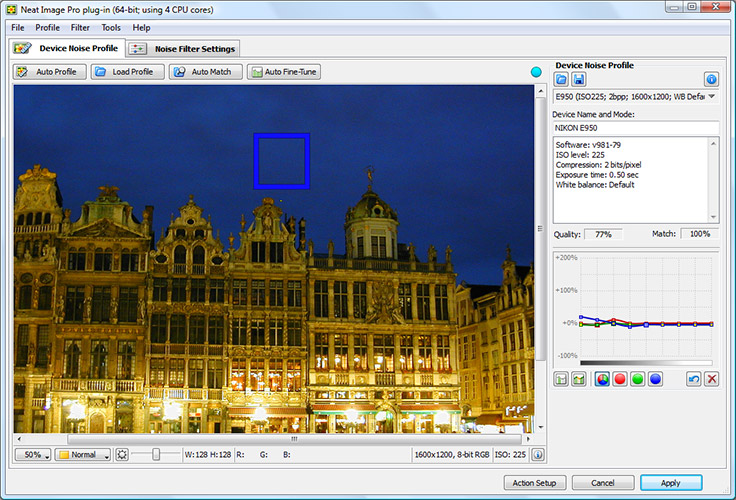Click the 'Exposure time: 0.50 sec' line
This screenshot has height=500, width=736.
click(597, 175)
